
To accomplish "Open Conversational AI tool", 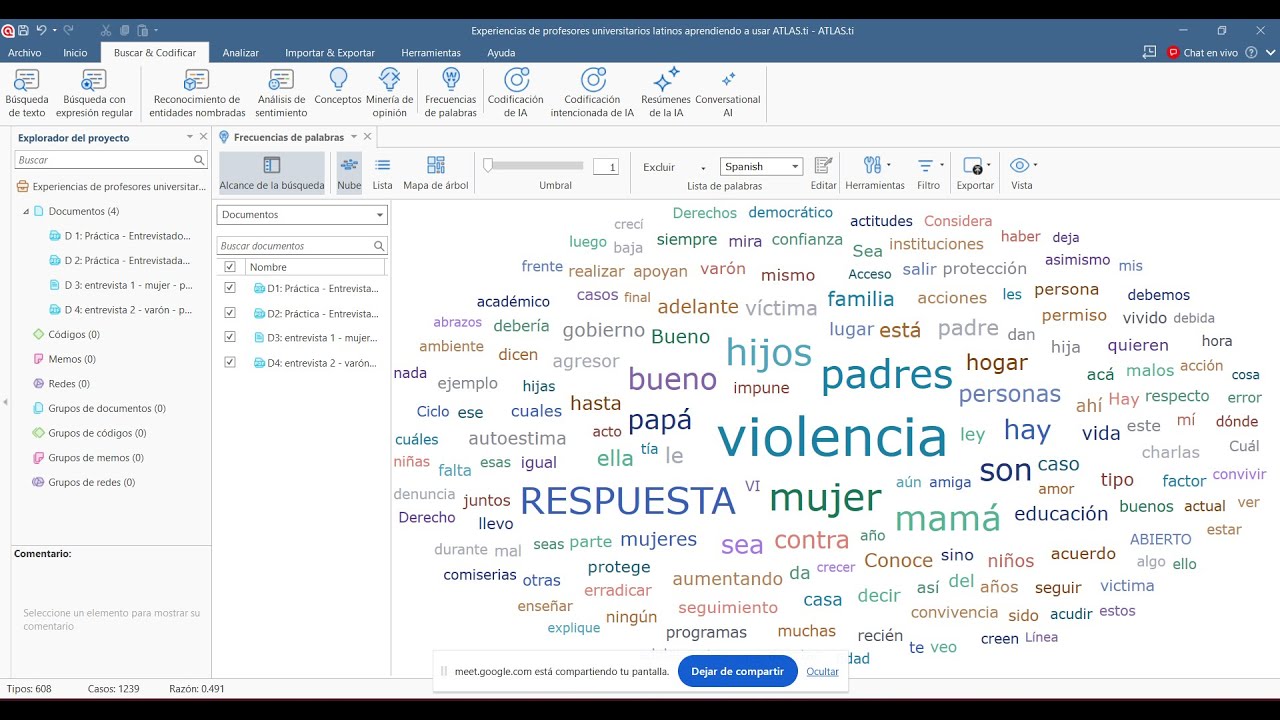I will (728, 93).
